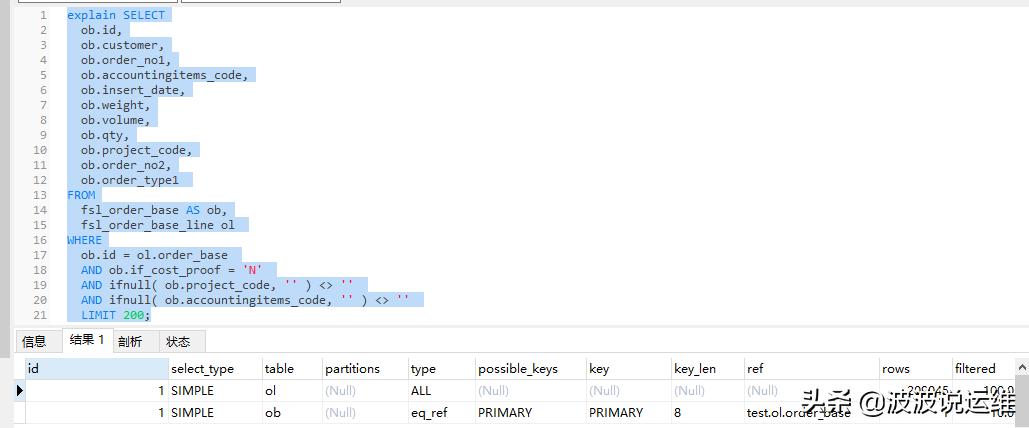Screen dimensions: 1029x428
Task: Click the partitions column header
Action: (365, 368)
